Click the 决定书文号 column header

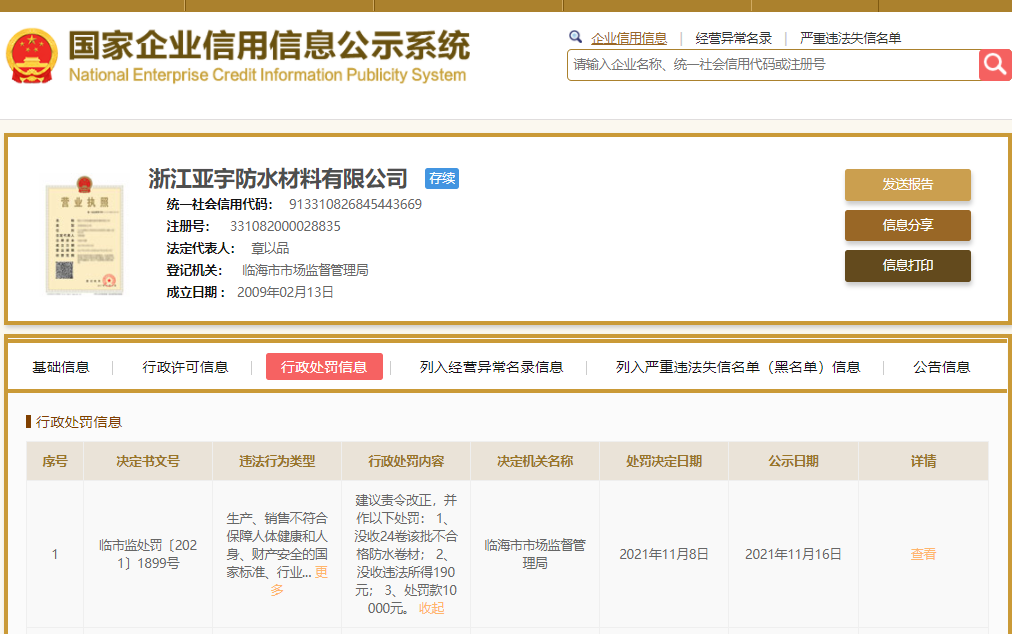point(148,461)
